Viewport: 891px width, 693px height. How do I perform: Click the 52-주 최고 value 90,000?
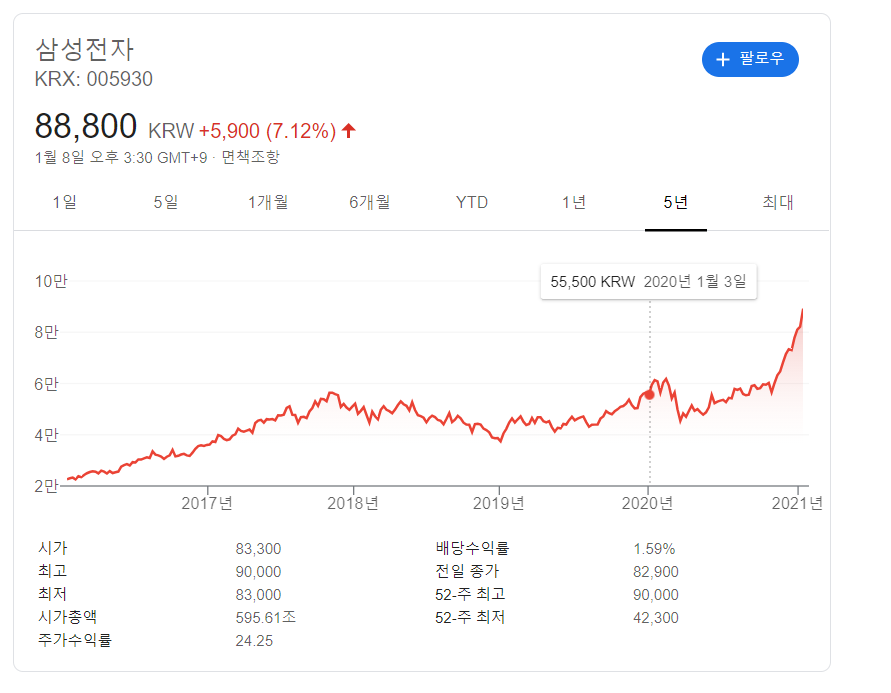656,595
